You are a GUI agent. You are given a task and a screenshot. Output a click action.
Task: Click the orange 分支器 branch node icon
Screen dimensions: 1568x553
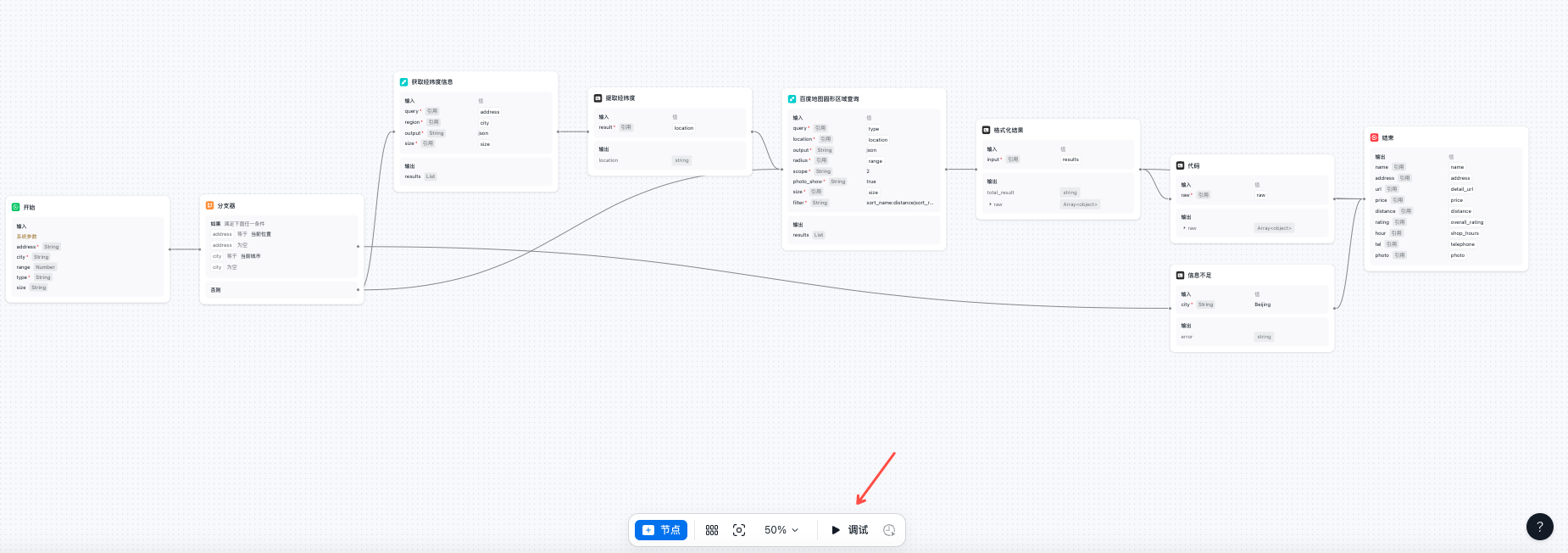(209, 205)
